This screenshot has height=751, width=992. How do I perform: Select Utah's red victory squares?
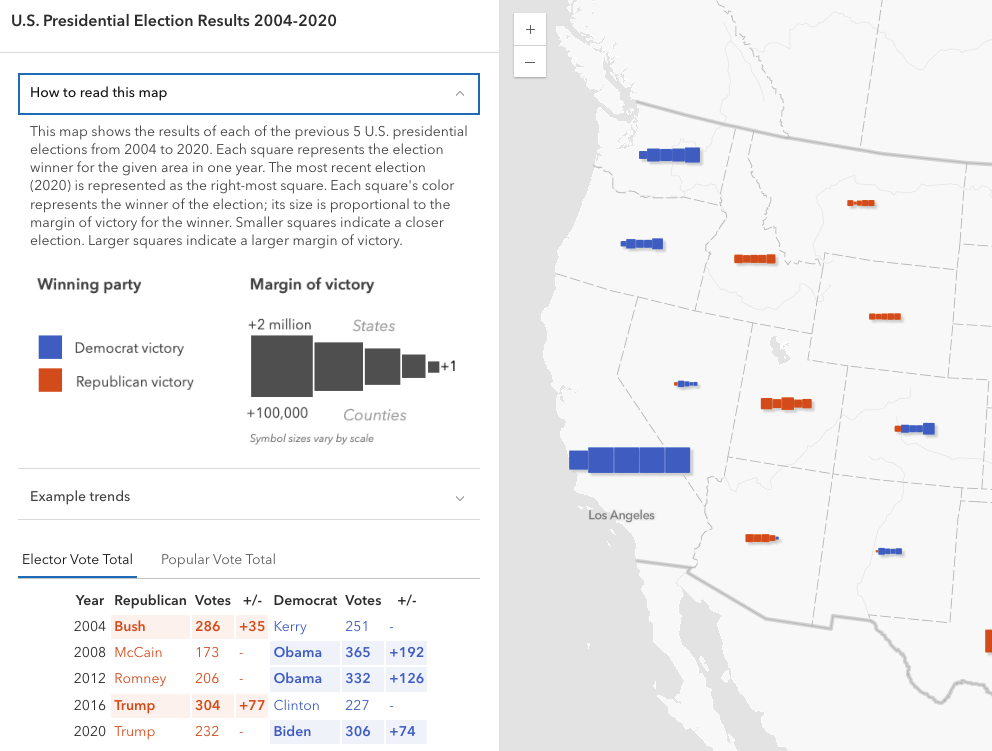click(x=787, y=403)
